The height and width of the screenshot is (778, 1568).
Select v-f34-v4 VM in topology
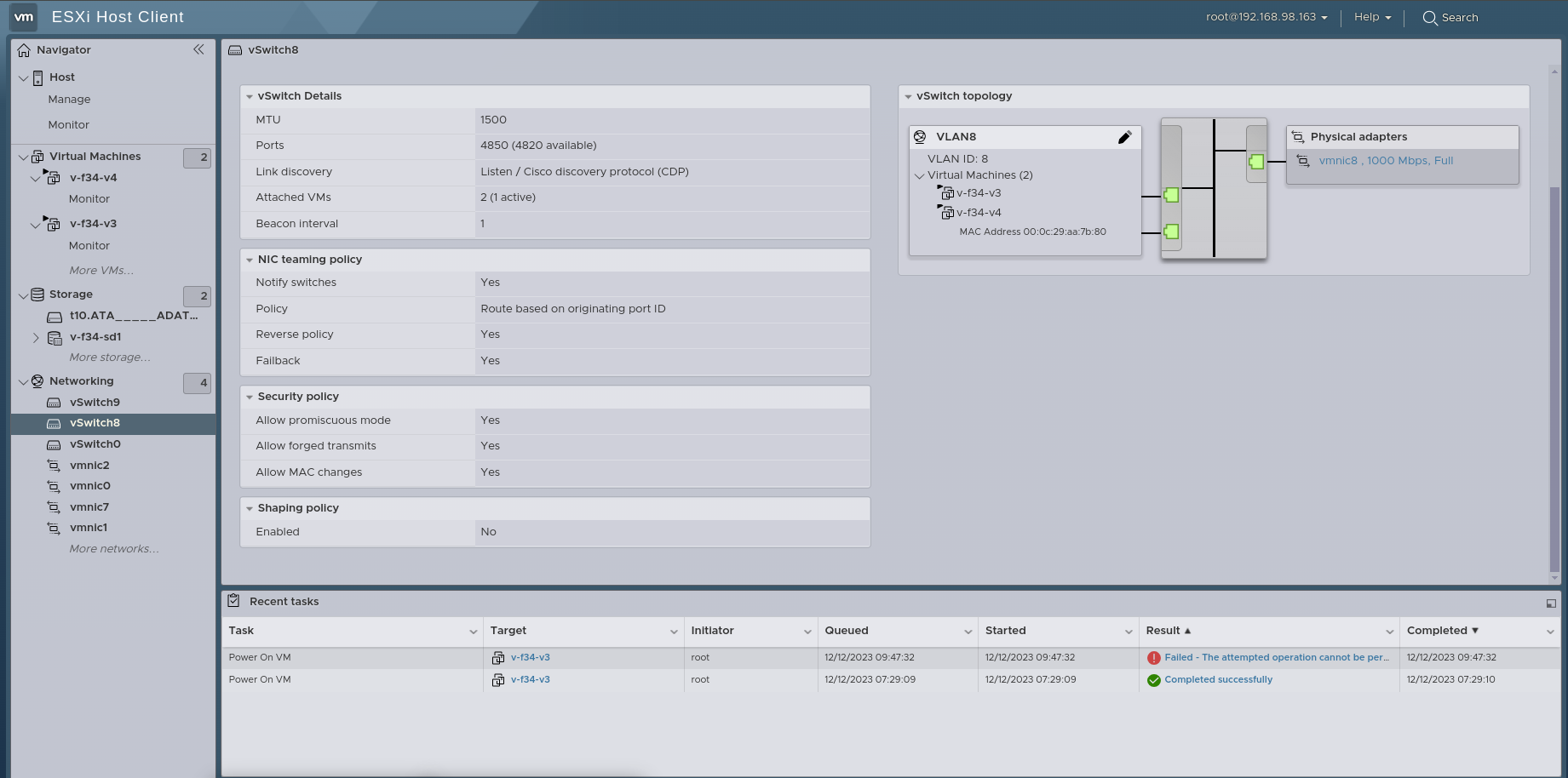(x=978, y=213)
